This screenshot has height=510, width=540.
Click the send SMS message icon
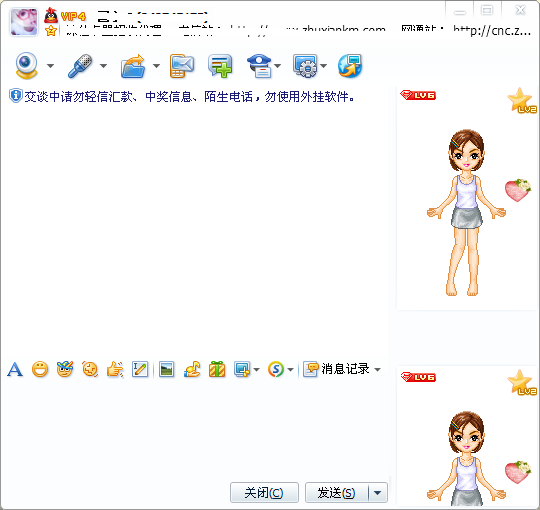coord(182,66)
